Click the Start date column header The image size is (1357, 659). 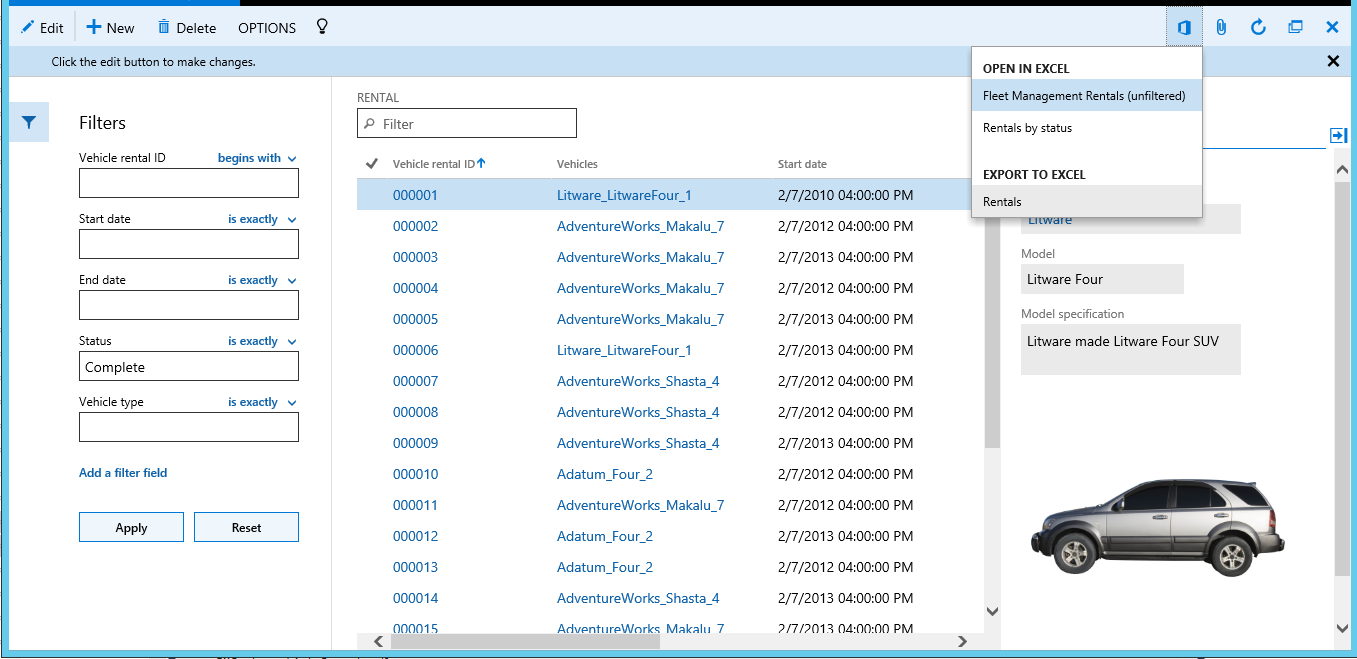click(802, 164)
